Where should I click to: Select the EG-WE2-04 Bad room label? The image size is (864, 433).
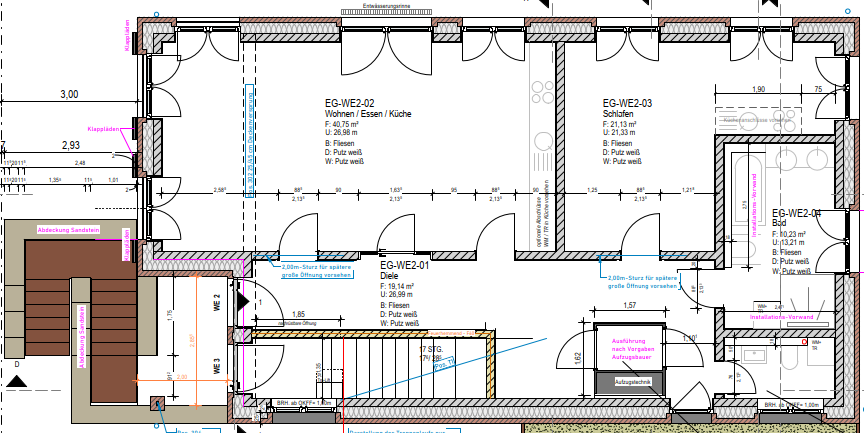(795, 213)
